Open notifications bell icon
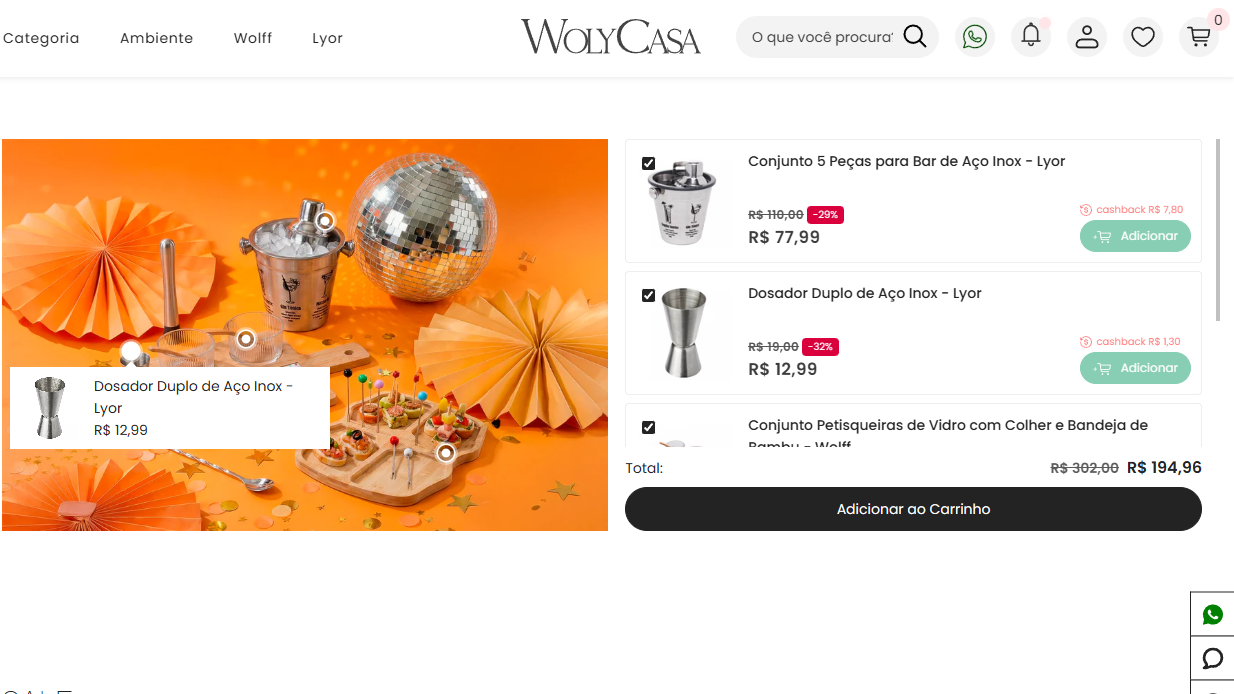 point(1031,37)
